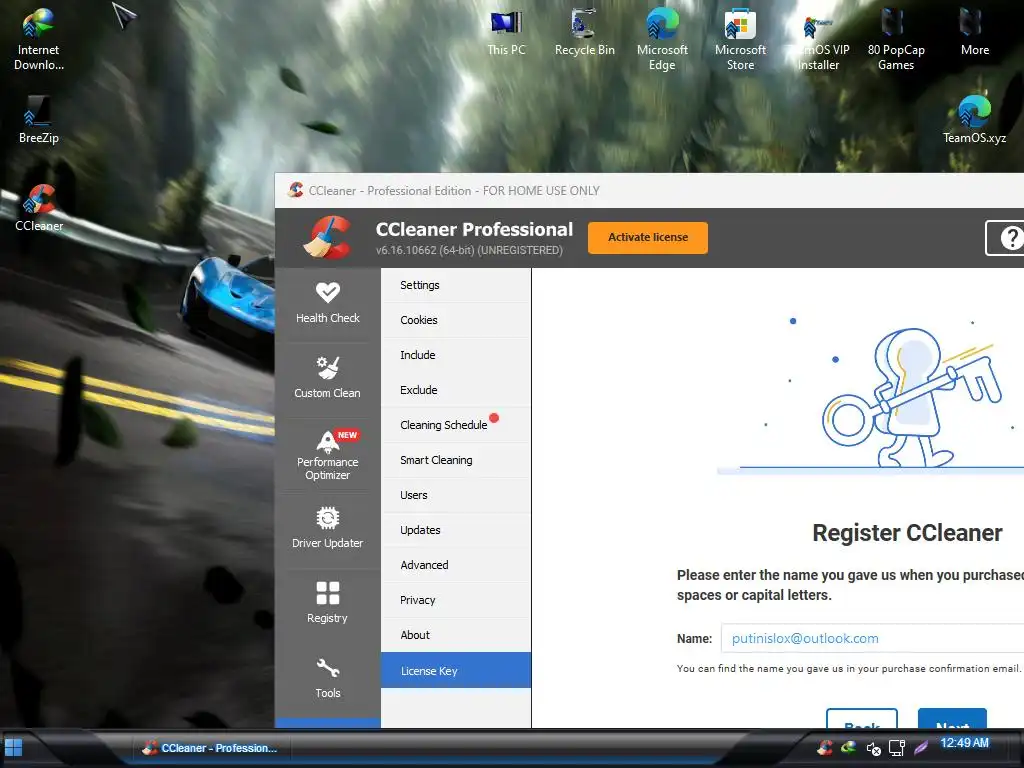Click CCleaner tray icon in system tray
This screenshot has width=1024, height=768.
click(825, 748)
